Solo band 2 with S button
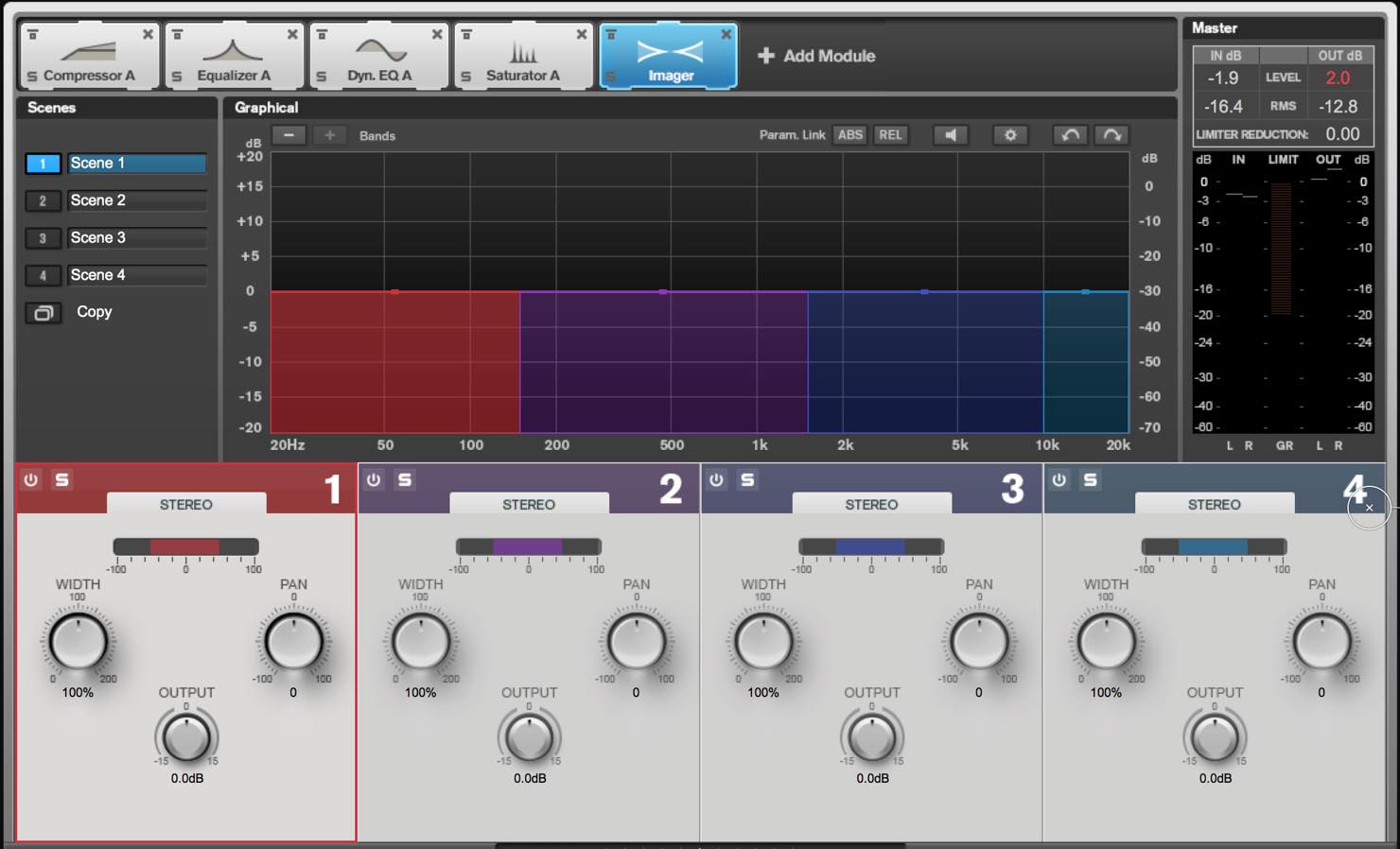 pos(405,480)
